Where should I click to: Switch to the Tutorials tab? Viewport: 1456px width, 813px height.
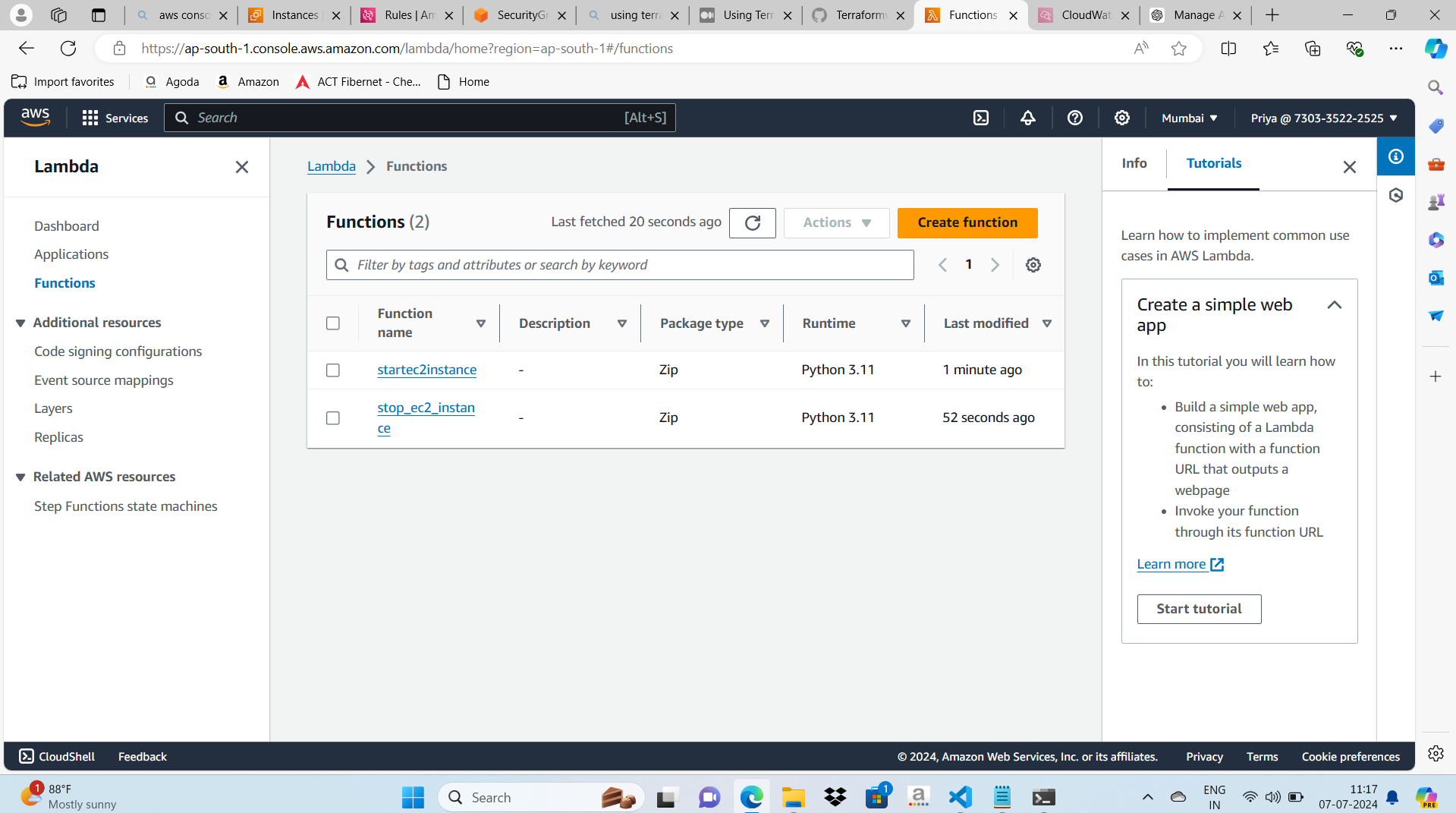[x=1214, y=163]
